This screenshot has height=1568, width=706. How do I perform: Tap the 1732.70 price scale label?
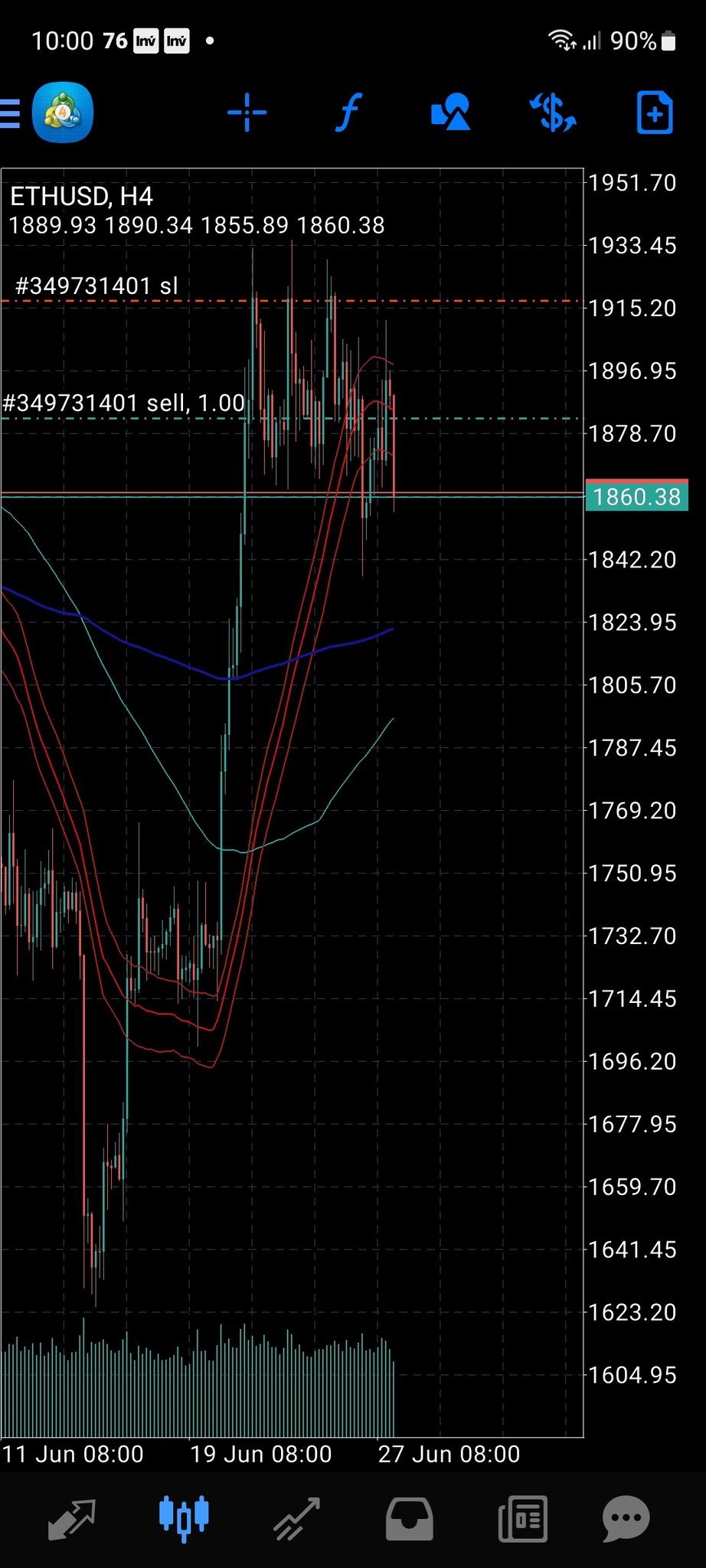click(x=632, y=936)
